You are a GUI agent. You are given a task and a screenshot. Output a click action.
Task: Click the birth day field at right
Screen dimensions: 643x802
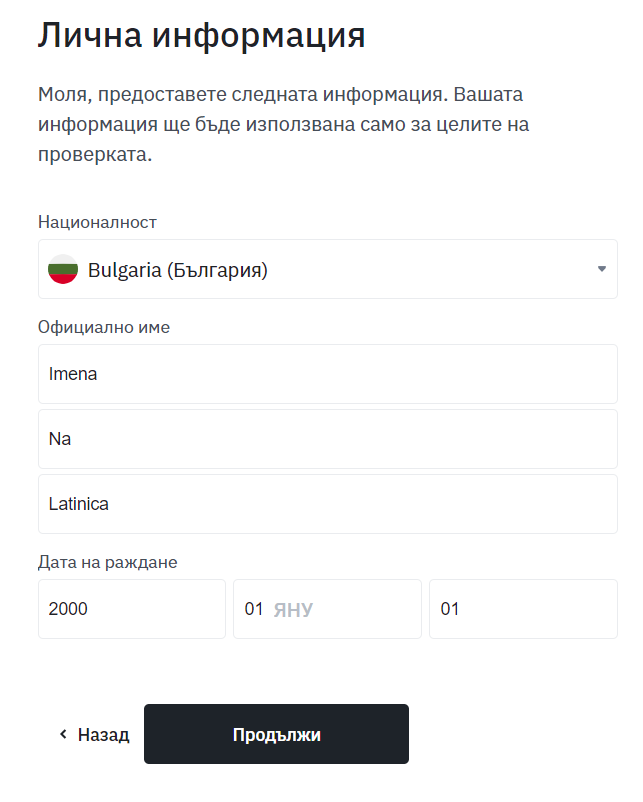(523, 609)
